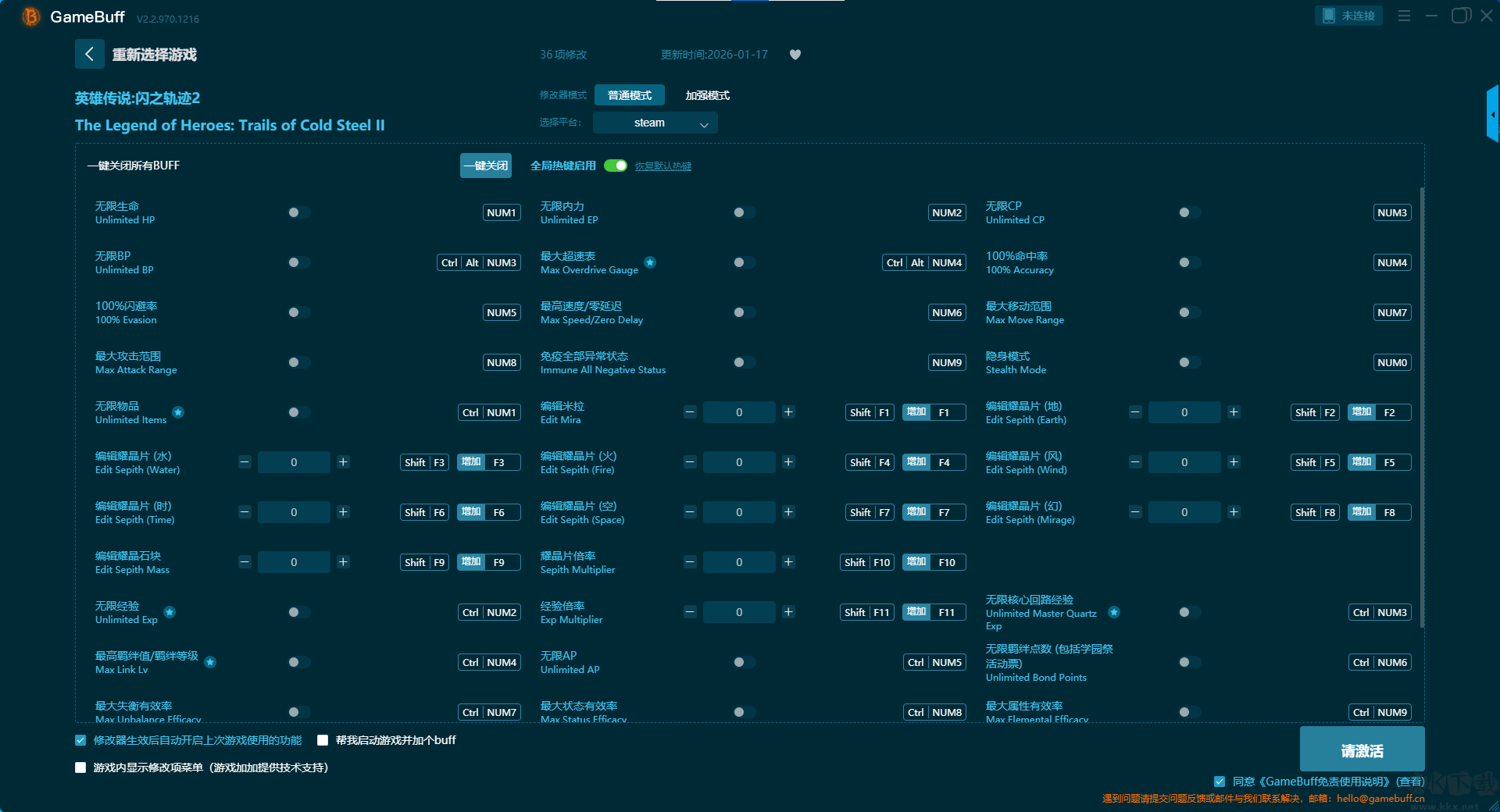This screenshot has width=1500, height=812.
Task: Uncheck 修改器生效后自动开启上次游戏使用的功能 checkbox
Action: click(x=80, y=740)
